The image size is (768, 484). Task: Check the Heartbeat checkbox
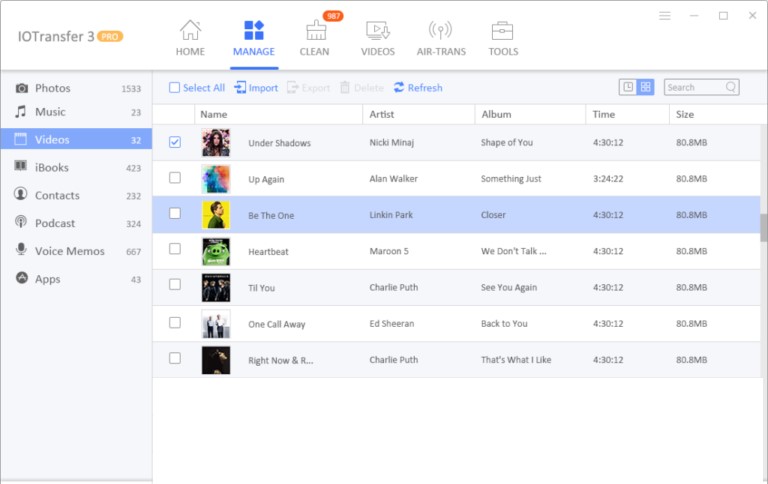[175, 249]
